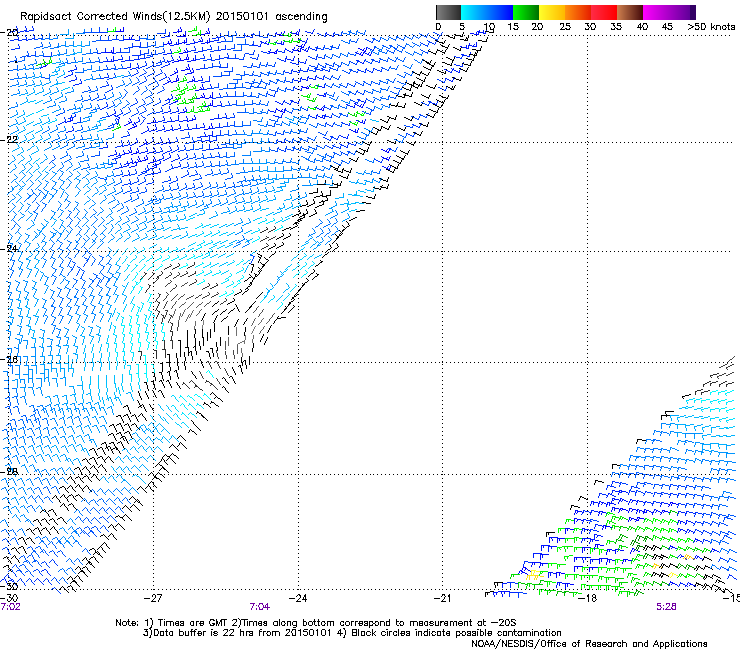Pick the green 15–20 knots legend segment

click(526, 12)
